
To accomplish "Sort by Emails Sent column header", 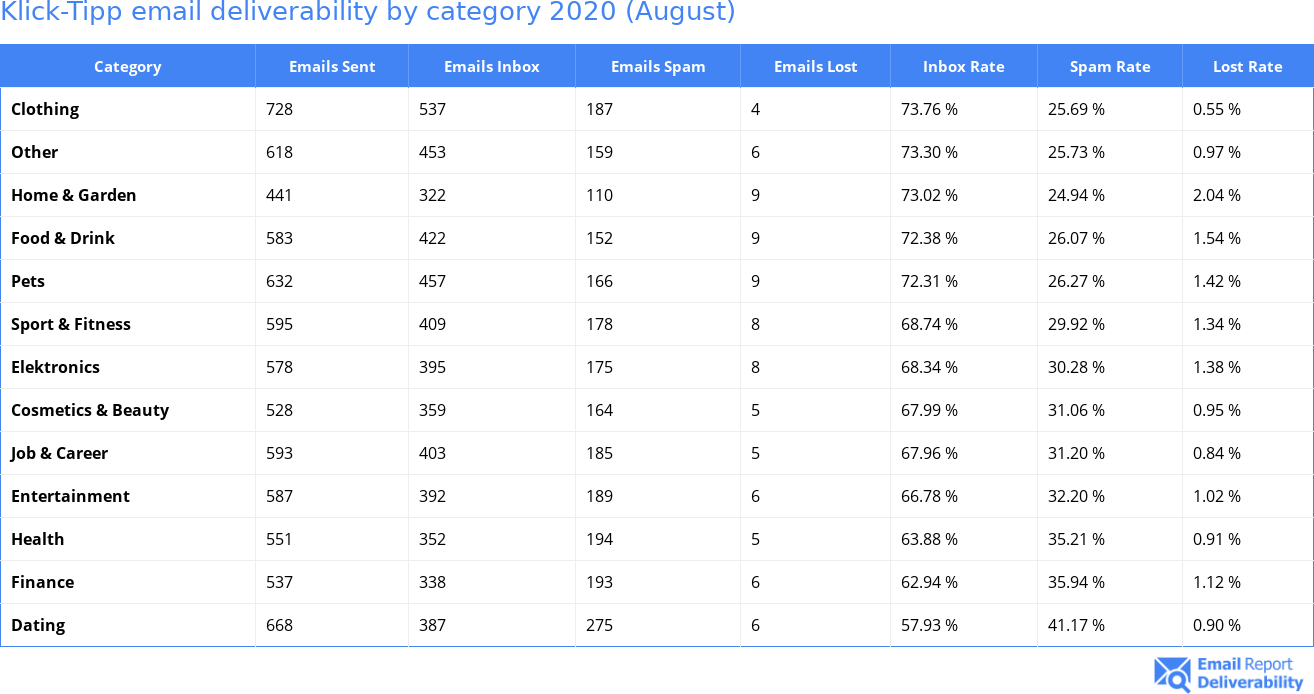I will [x=332, y=67].
